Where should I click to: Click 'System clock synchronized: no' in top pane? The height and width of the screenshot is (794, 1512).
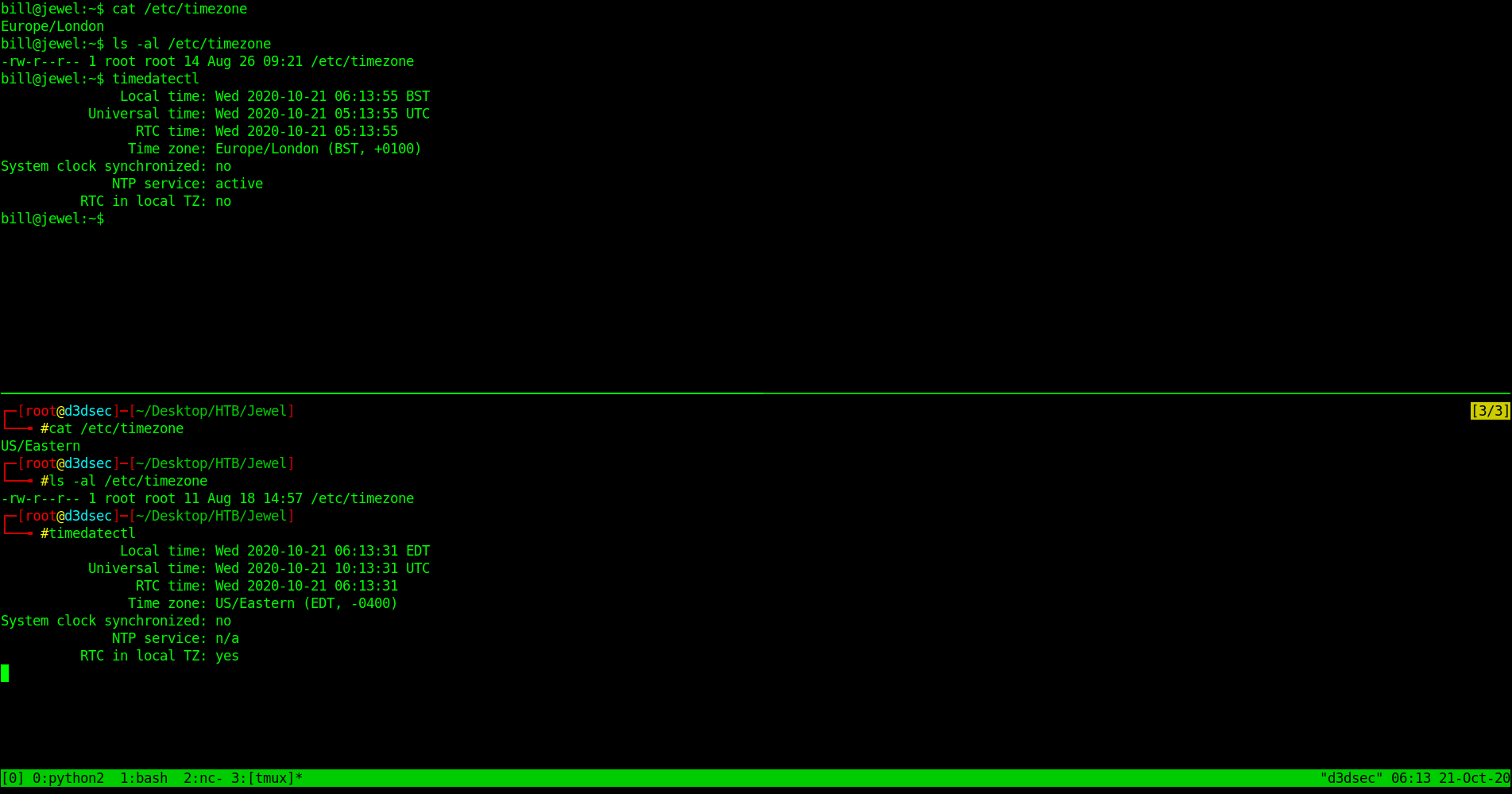tap(116, 166)
